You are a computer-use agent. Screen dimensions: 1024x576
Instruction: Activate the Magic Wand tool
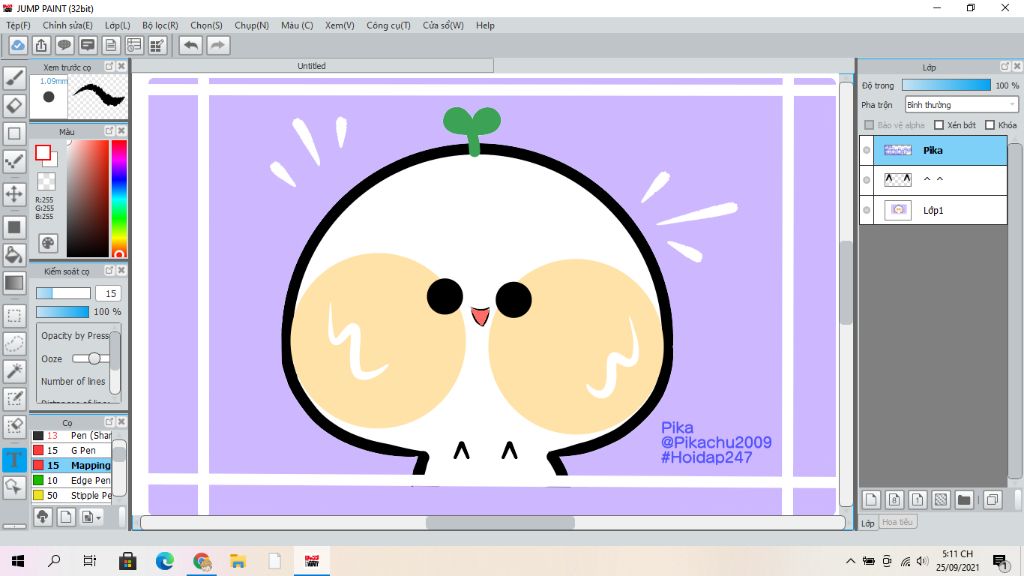point(14,371)
